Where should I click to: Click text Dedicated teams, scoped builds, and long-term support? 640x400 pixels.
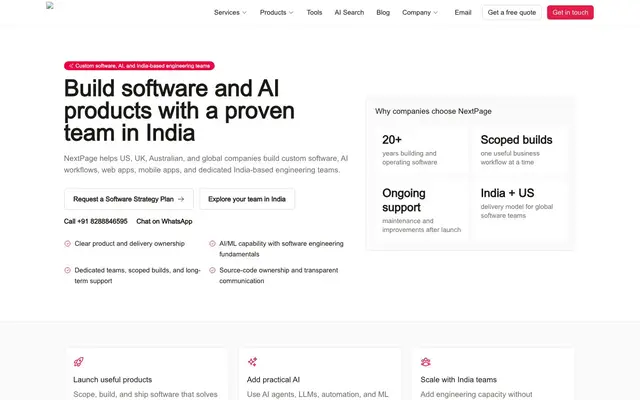point(137,276)
